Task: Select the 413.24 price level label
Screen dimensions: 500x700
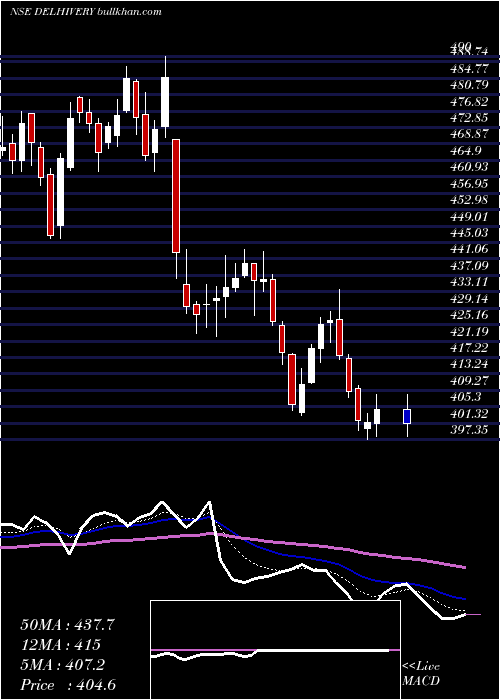Action: click(x=469, y=366)
